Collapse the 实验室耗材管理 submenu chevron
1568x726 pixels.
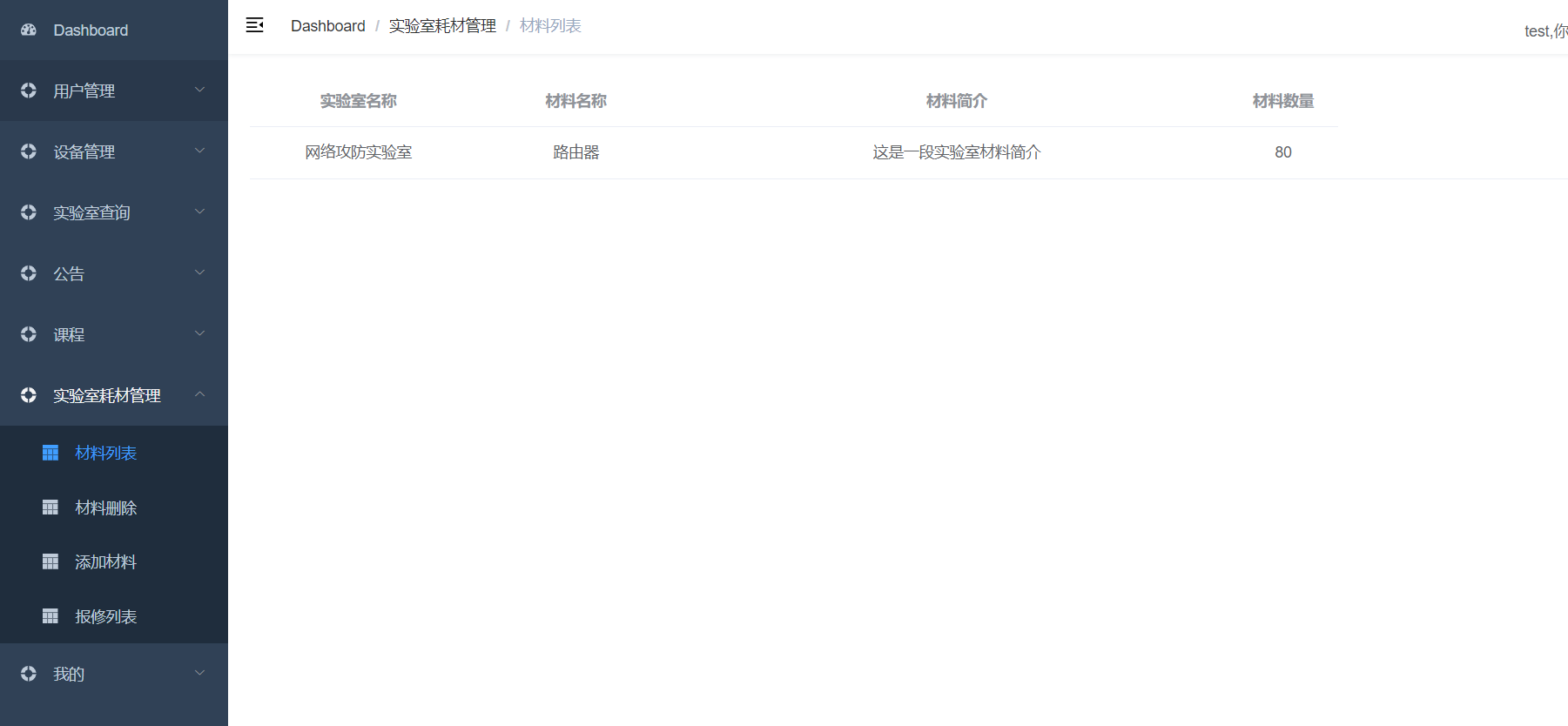pos(199,394)
